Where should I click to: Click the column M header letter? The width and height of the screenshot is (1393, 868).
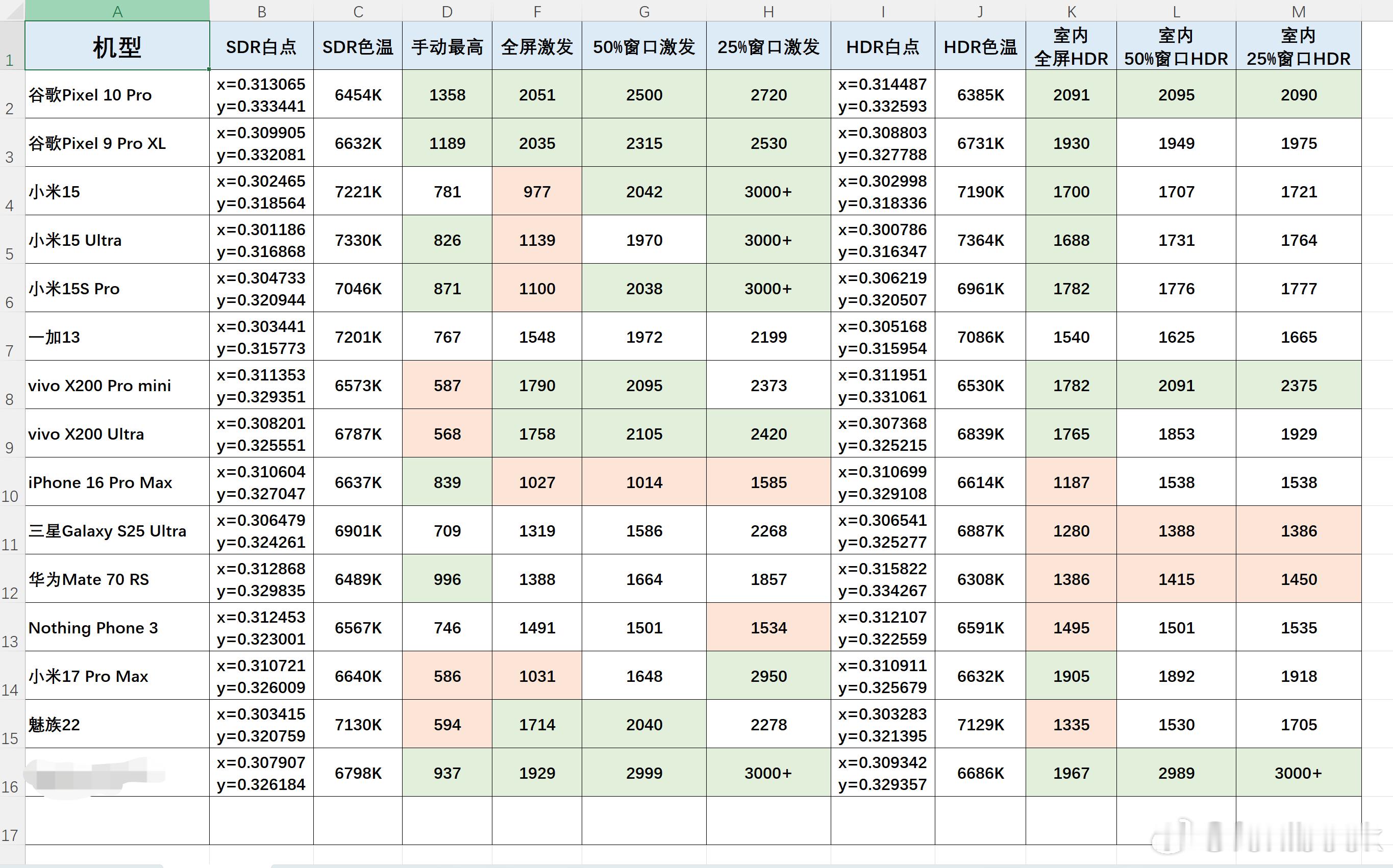pos(1298,11)
